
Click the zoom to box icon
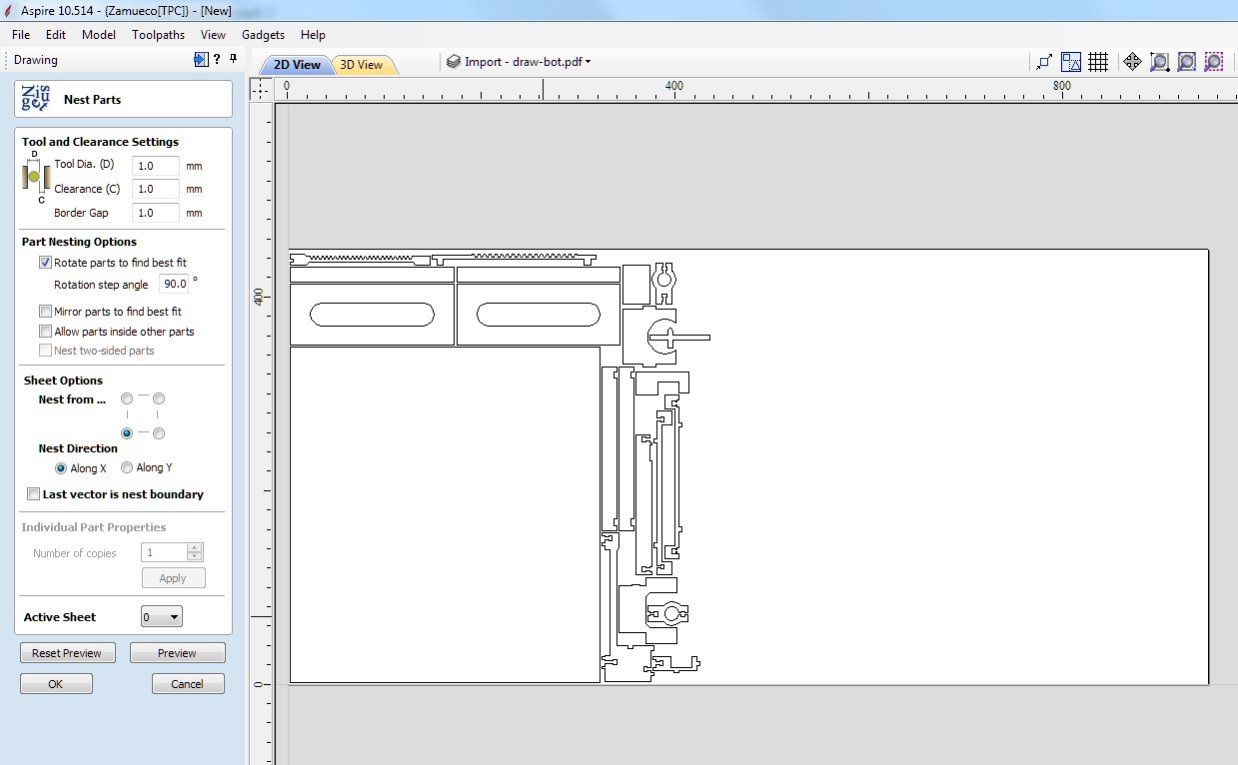(1159, 62)
